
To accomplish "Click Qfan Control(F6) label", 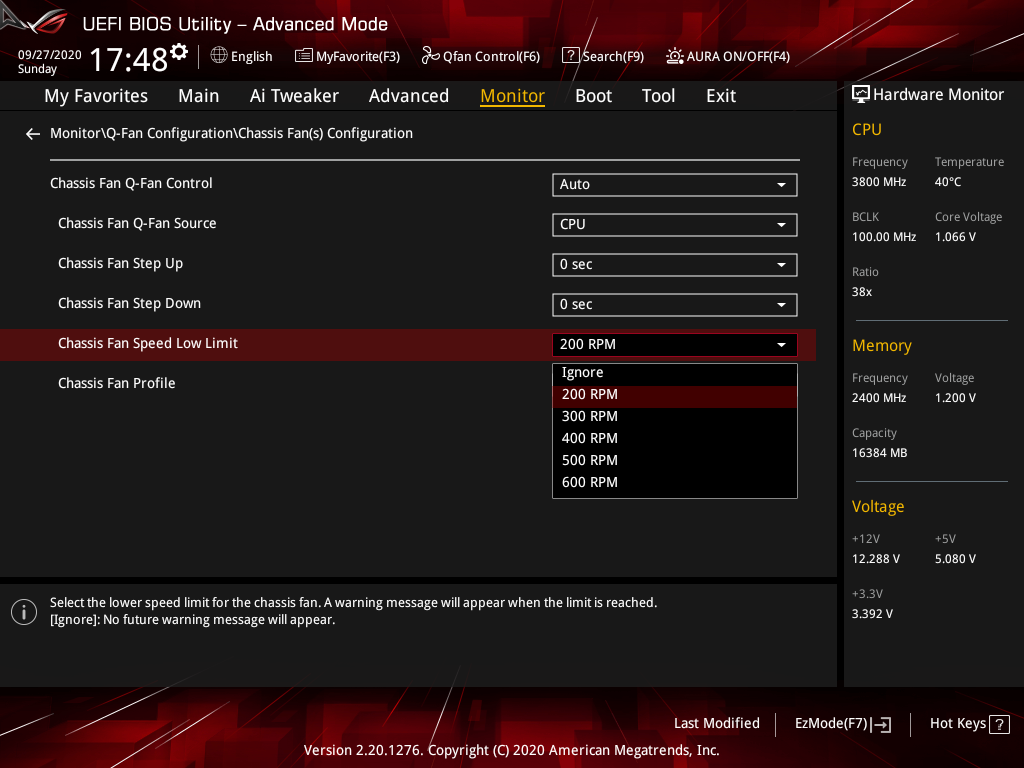I will pyautogui.click(x=491, y=57).
